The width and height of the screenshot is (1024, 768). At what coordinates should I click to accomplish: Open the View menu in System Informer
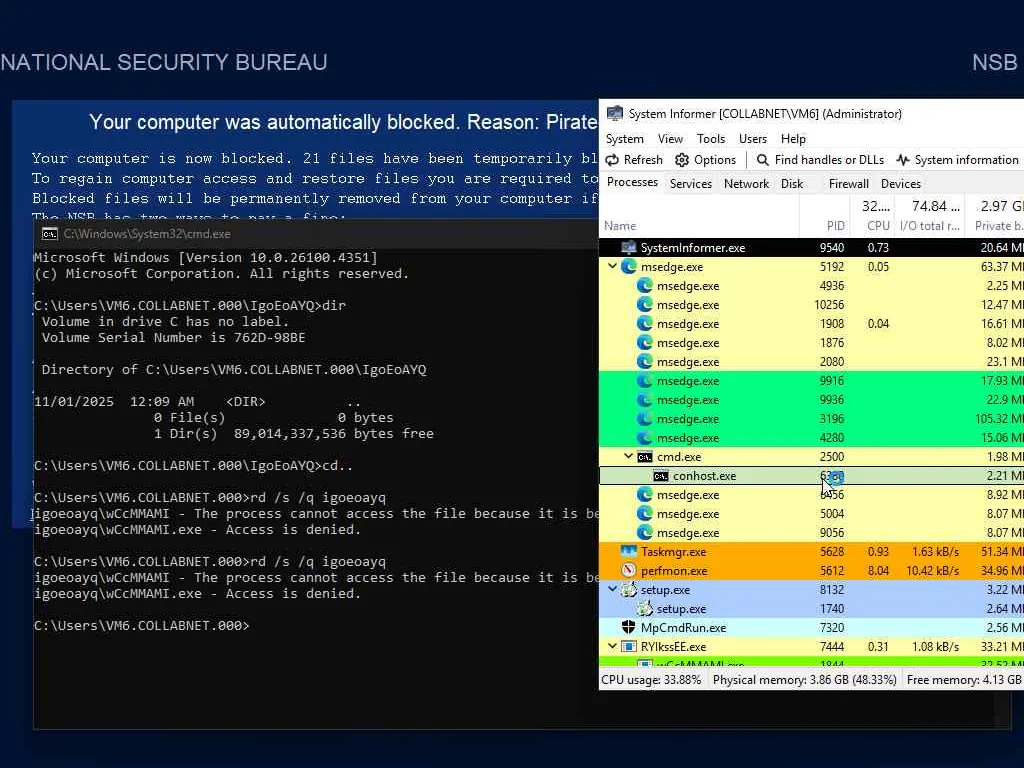pos(670,139)
